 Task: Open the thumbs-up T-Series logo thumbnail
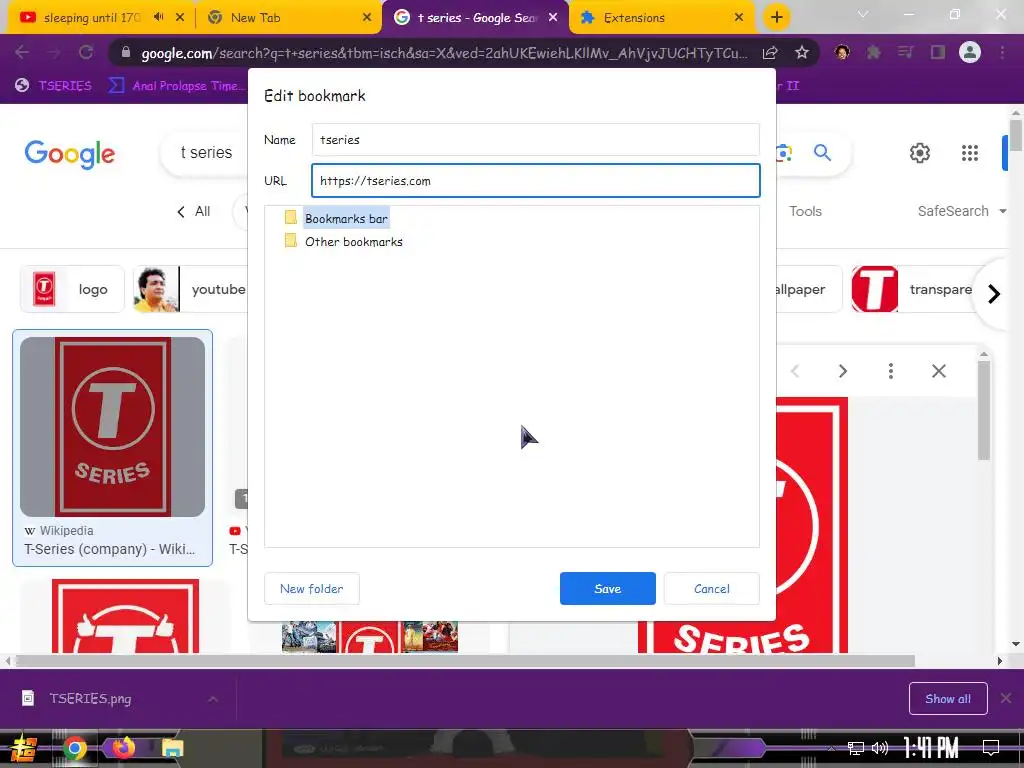coord(125,616)
